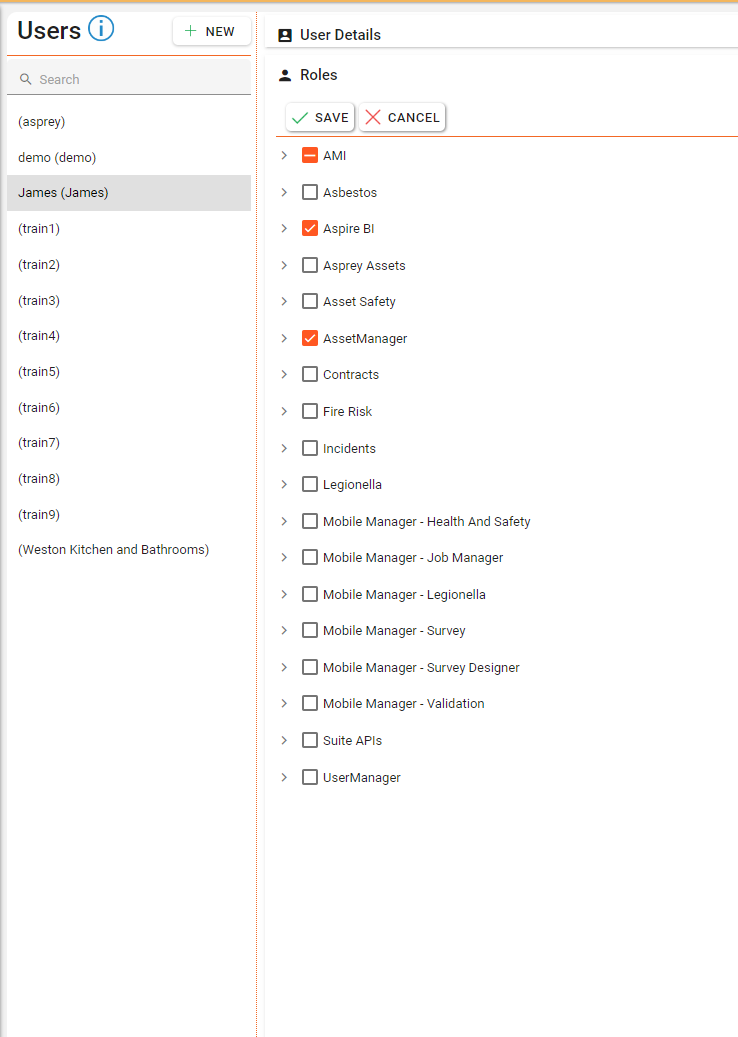Image resolution: width=738 pixels, height=1037 pixels.
Task: Click the Roles person icon
Action: click(x=285, y=75)
